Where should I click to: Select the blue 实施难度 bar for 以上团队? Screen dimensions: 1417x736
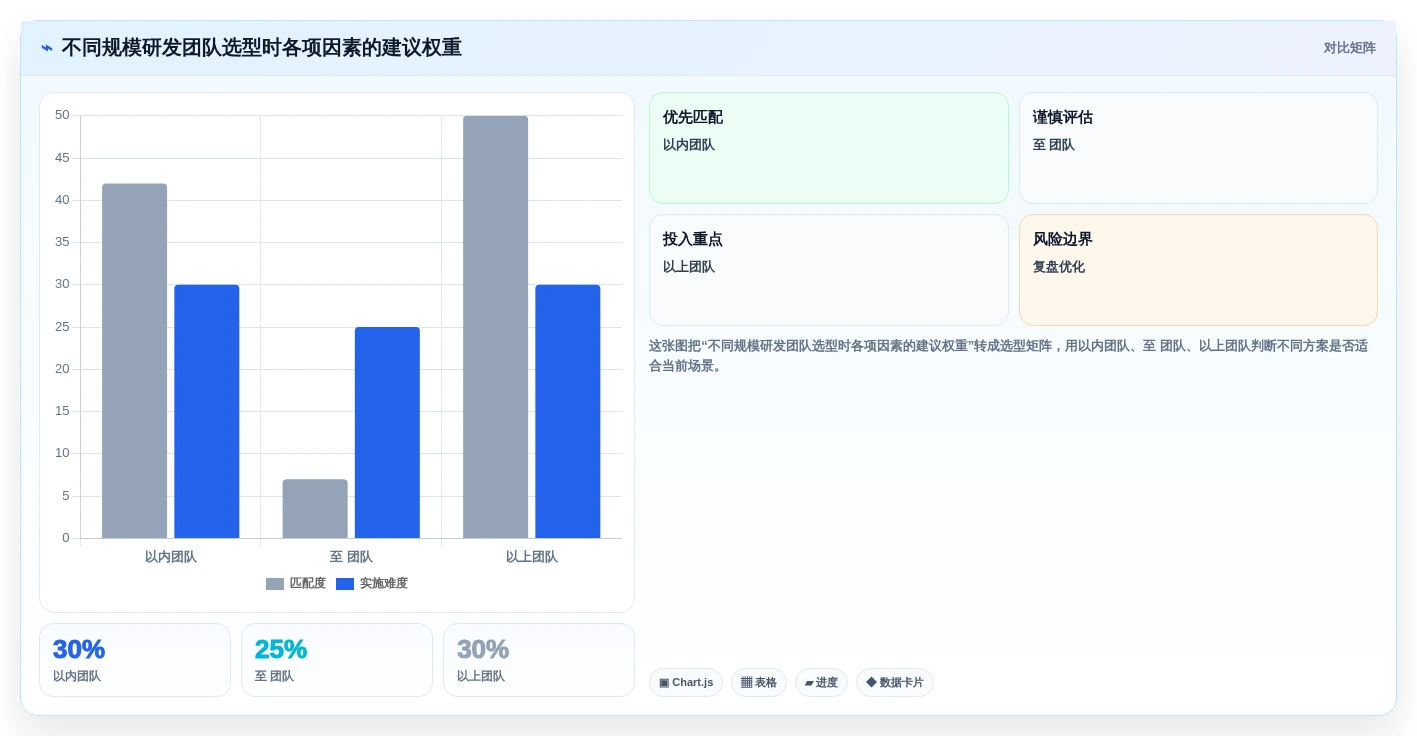[568, 412]
